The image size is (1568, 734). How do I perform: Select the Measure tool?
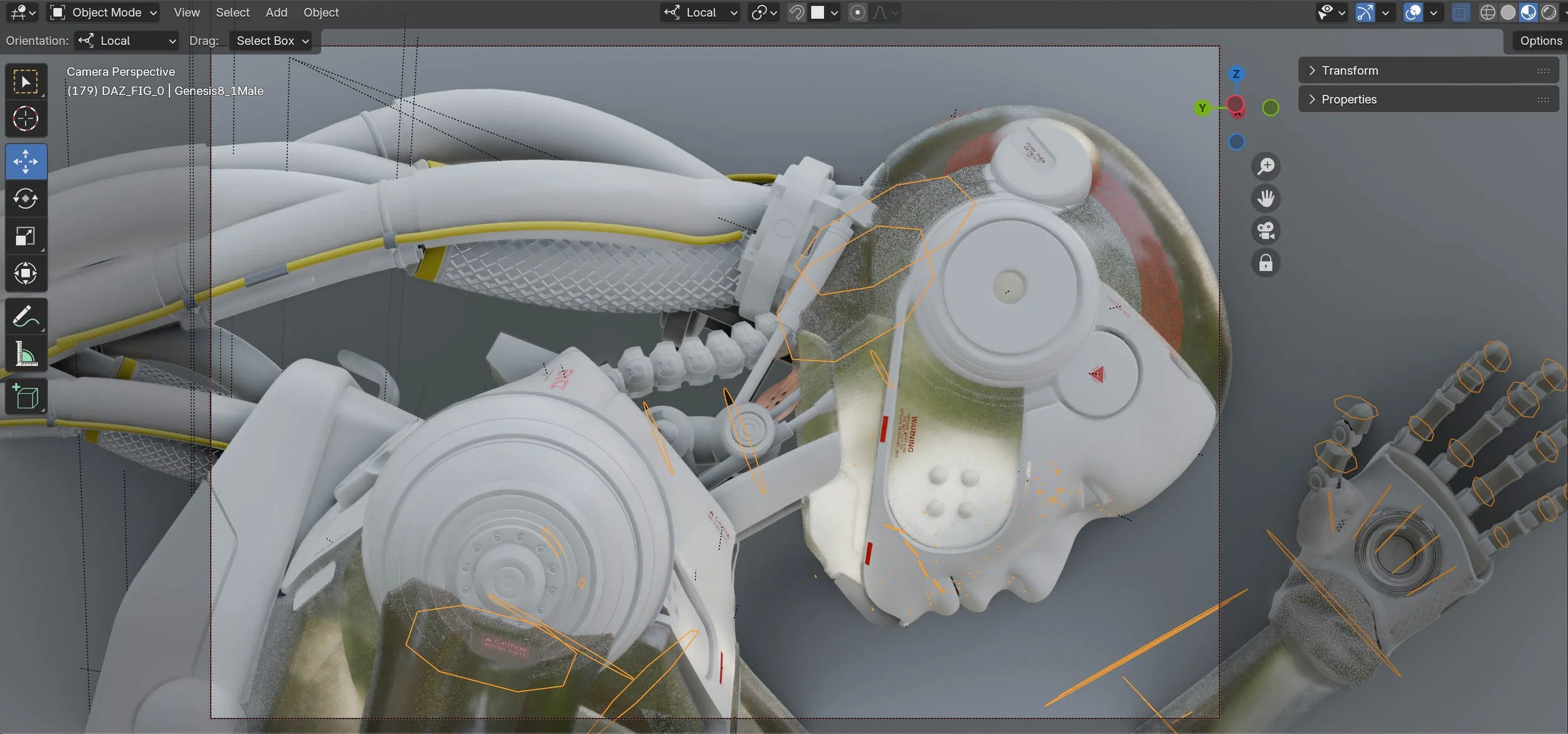(x=26, y=354)
